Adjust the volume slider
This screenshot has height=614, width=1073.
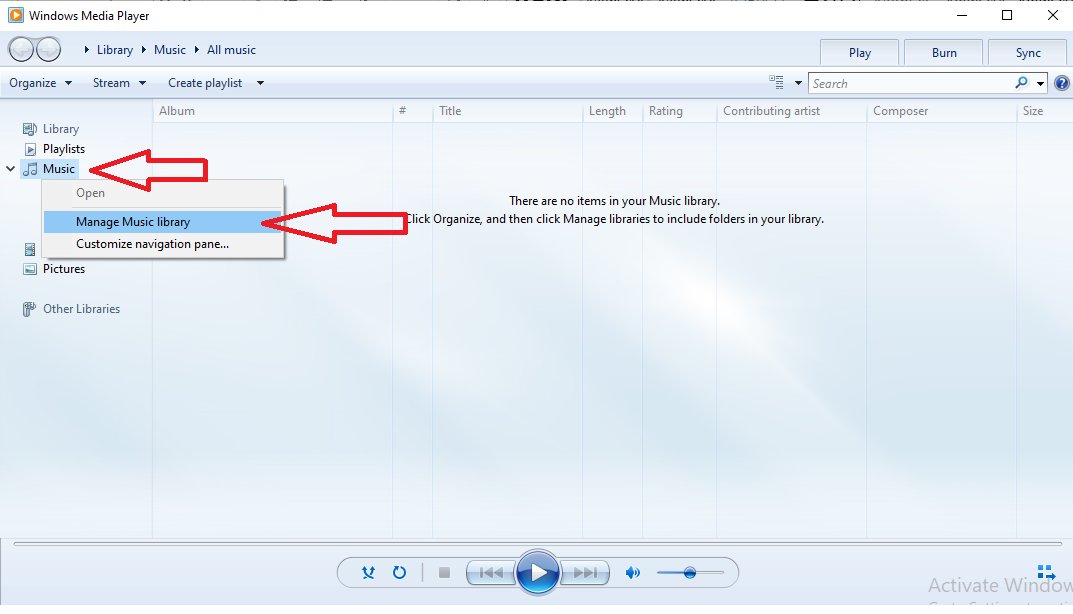[x=690, y=573]
